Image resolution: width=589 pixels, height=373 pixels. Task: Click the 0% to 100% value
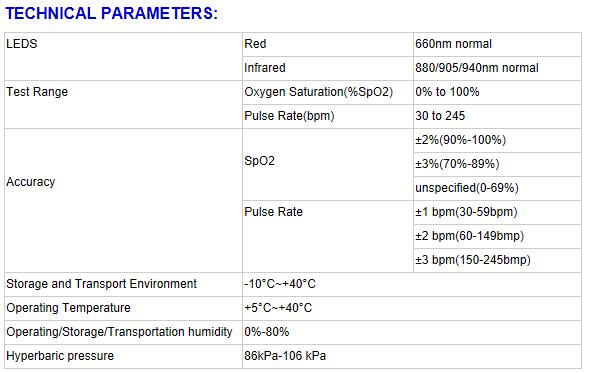point(447,92)
